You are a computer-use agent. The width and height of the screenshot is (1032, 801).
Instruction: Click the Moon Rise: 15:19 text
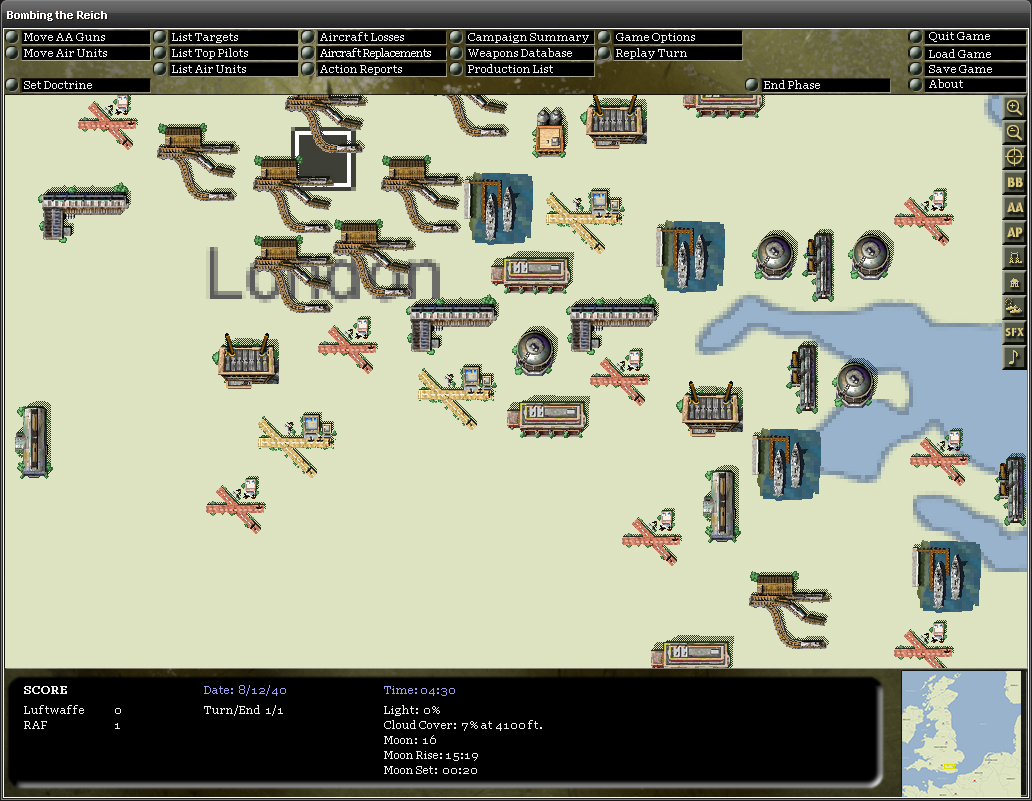pos(431,756)
